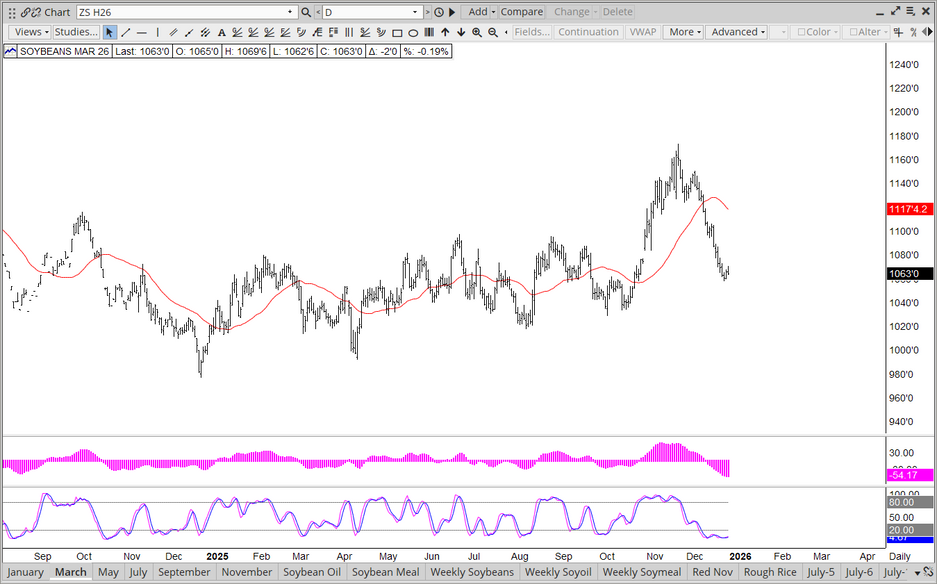Select the three vertical lines tool

349,32
